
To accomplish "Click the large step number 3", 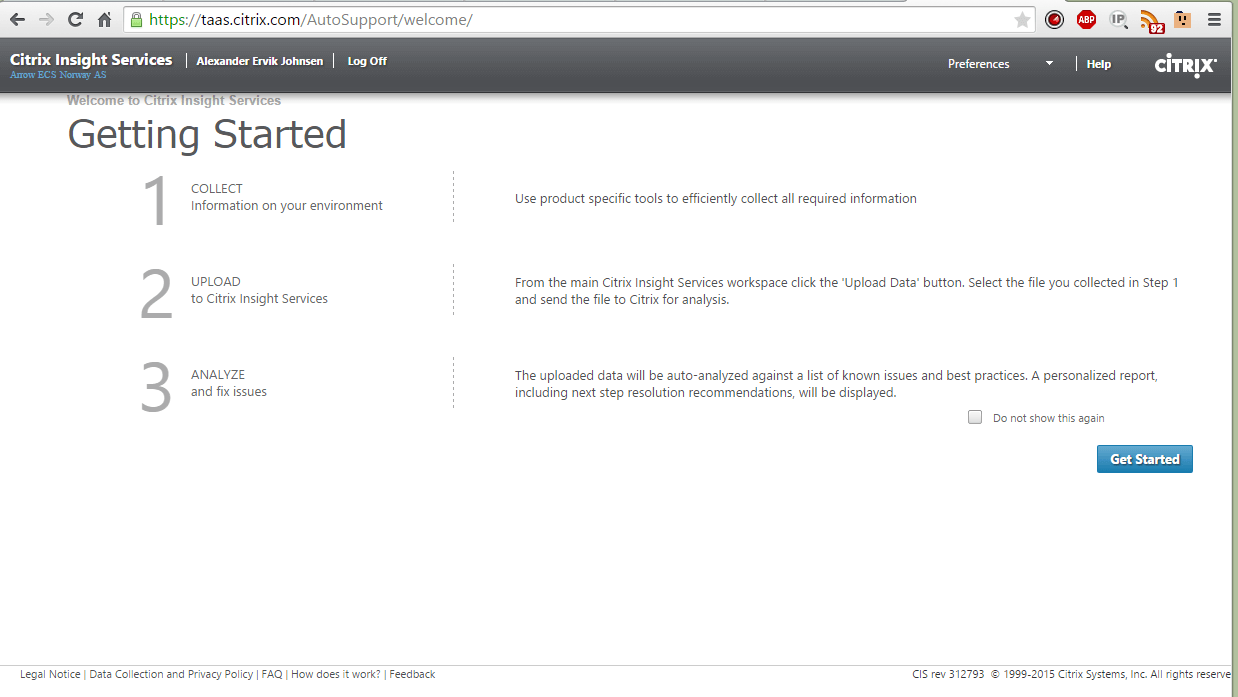I will (157, 388).
